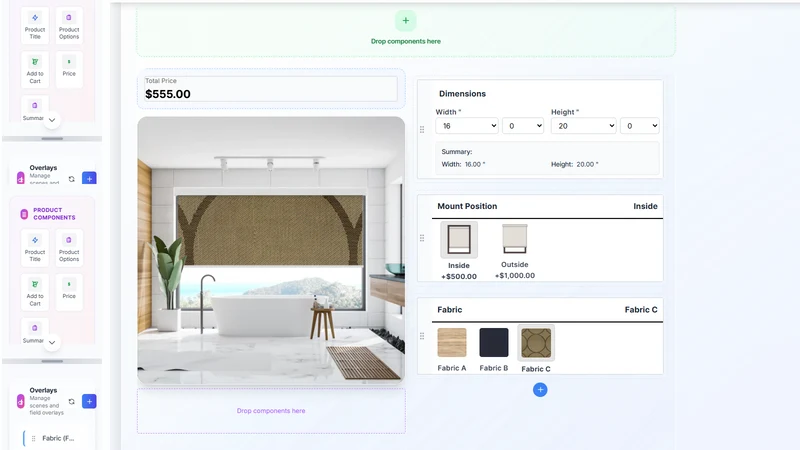This screenshot has width=800, height=450.
Task: Select the Inside mount position option
Action: click(x=459, y=251)
